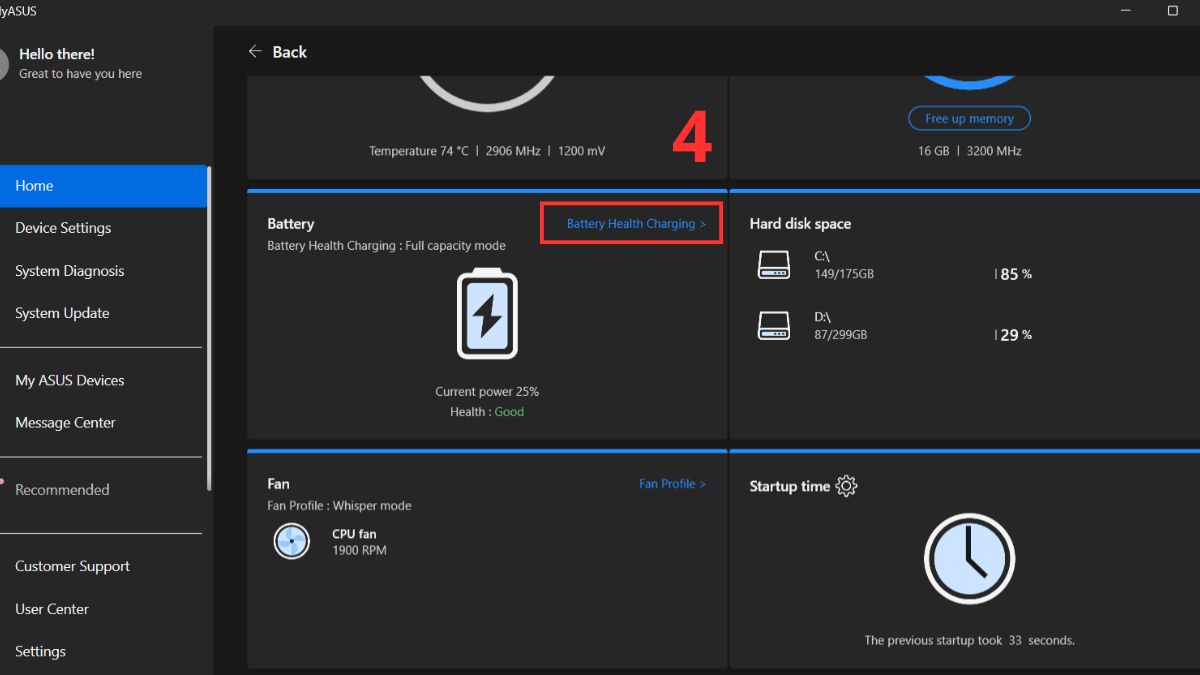This screenshot has height=675, width=1200.
Task: Click the Temperature 74 °C reading
Action: pos(418,151)
